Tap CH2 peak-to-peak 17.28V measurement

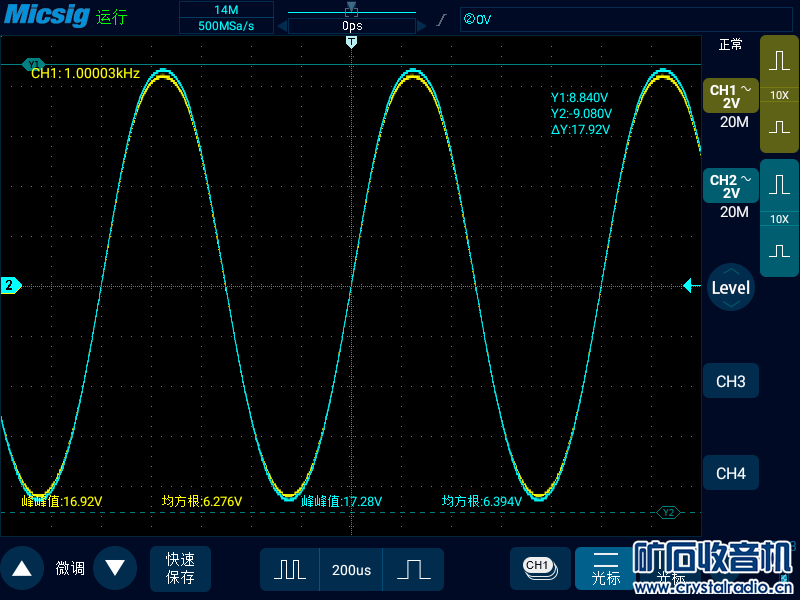[x=341, y=501]
